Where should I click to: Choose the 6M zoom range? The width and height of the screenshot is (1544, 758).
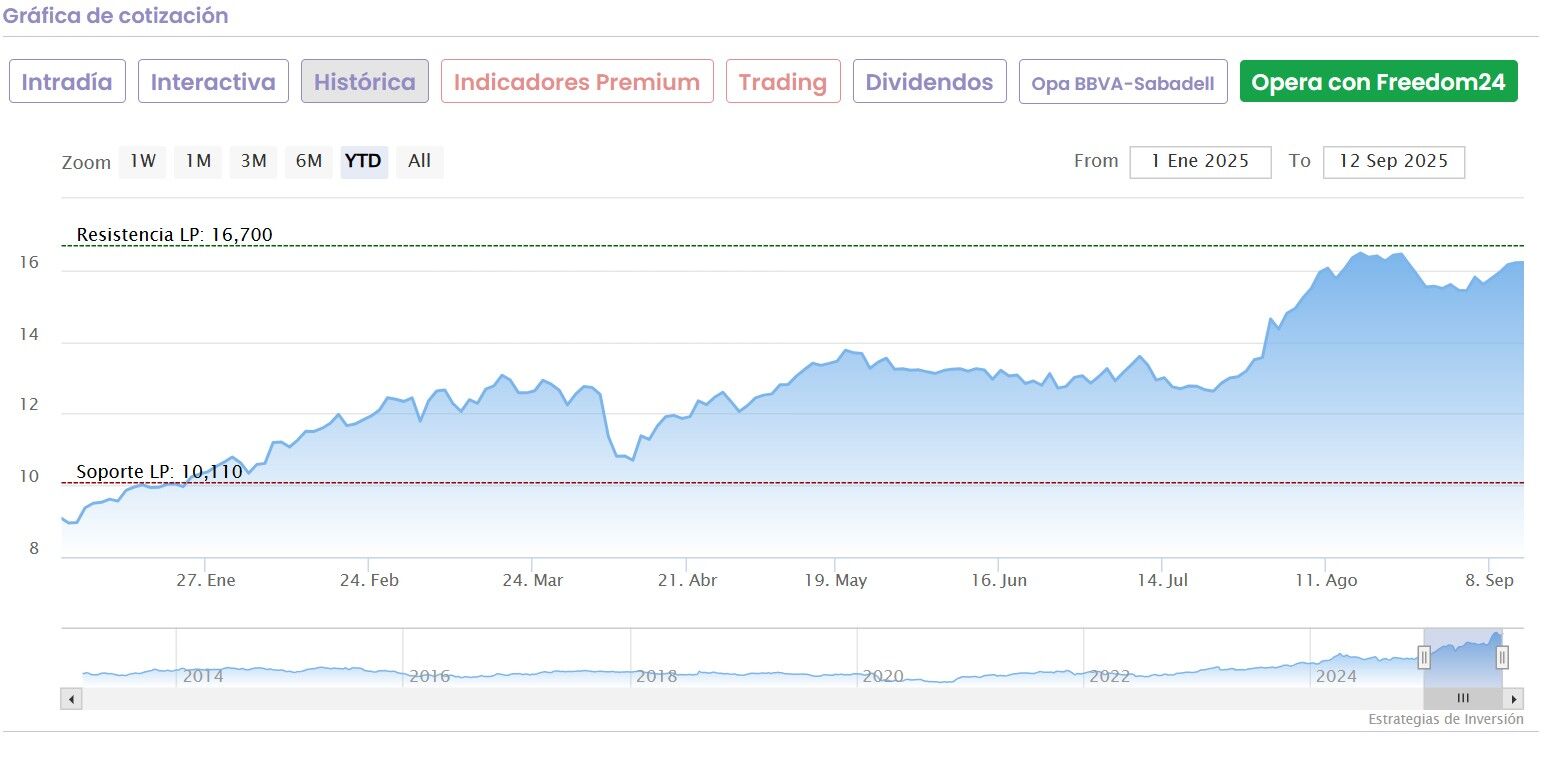pyautogui.click(x=309, y=161)
